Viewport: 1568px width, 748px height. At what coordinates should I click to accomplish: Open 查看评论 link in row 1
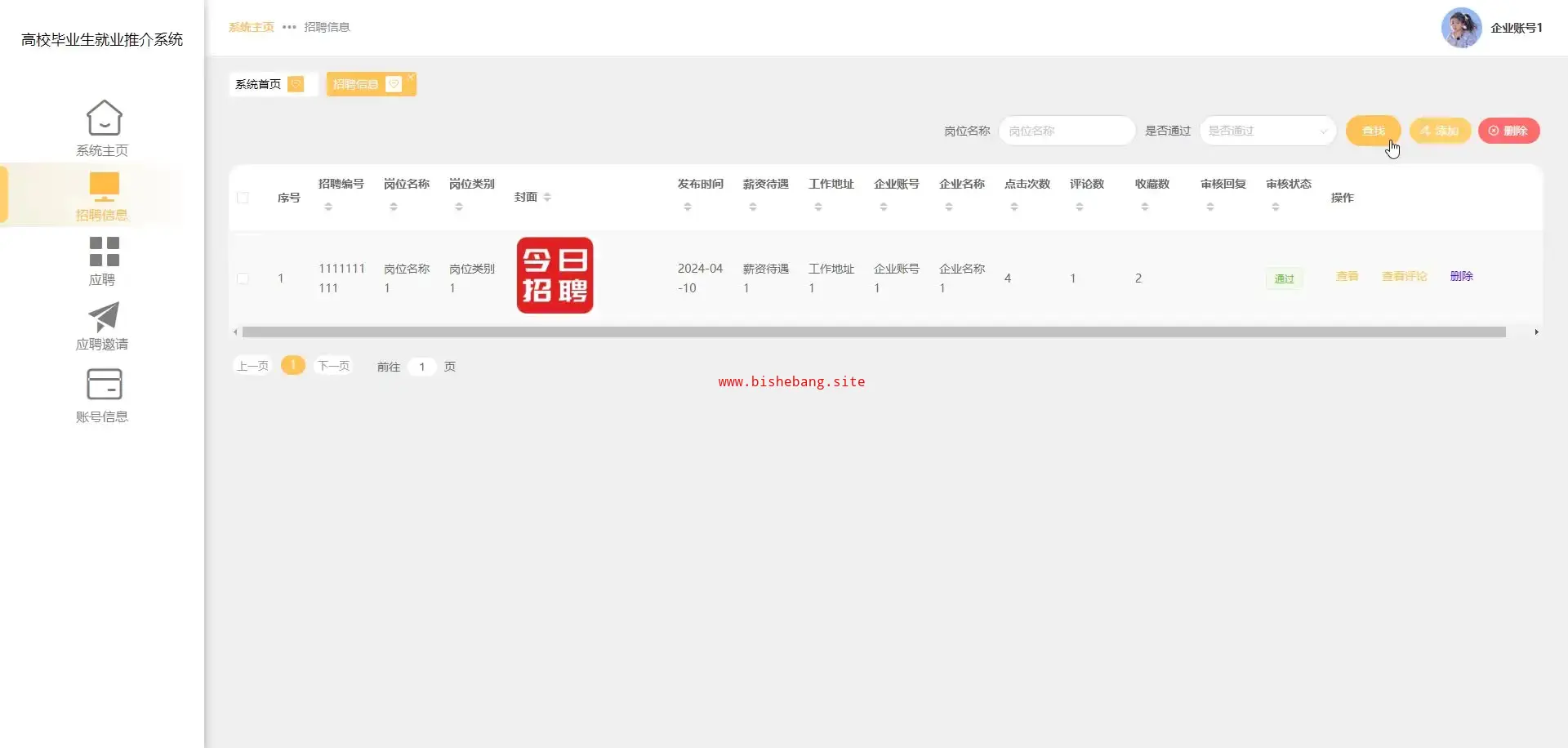[x=1404, y=277]
